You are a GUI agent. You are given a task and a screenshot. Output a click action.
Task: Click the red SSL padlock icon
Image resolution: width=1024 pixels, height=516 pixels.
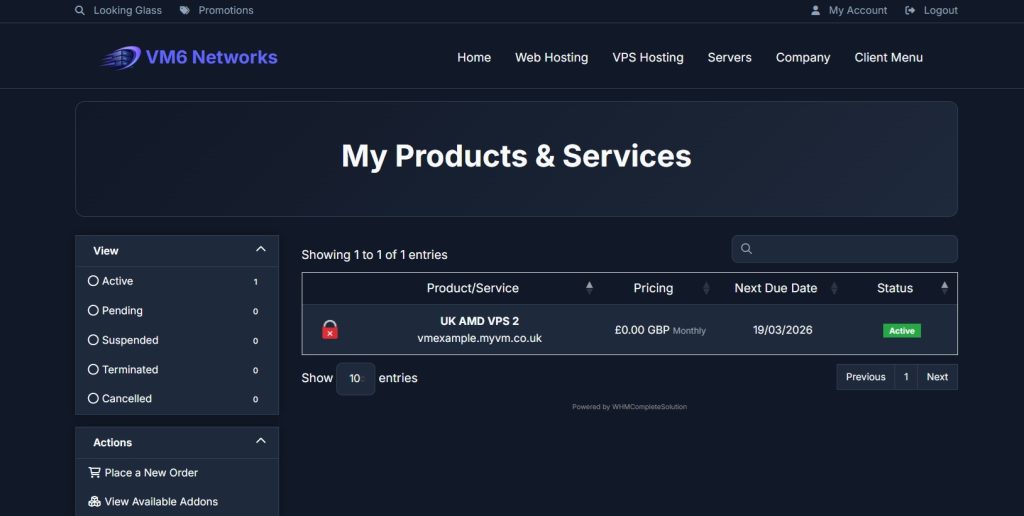(x=330, y=329)
